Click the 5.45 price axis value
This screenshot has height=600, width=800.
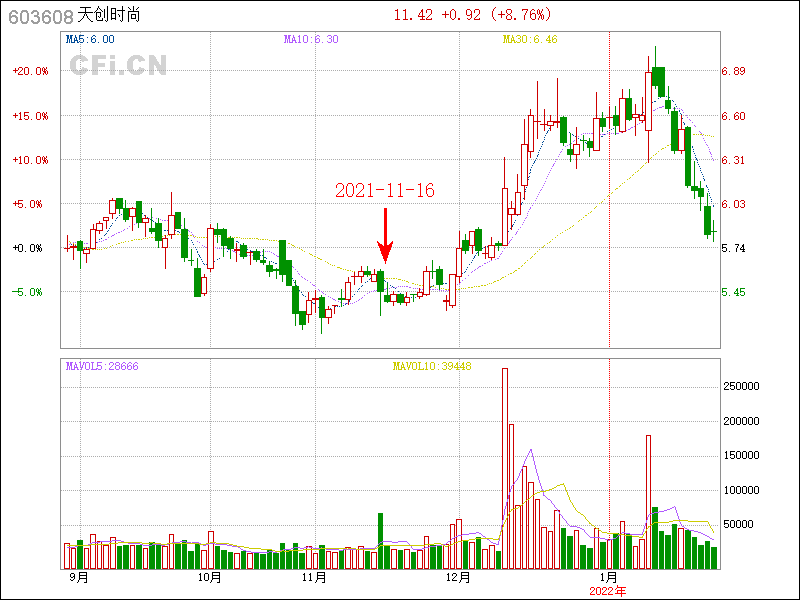coord(733,292)
